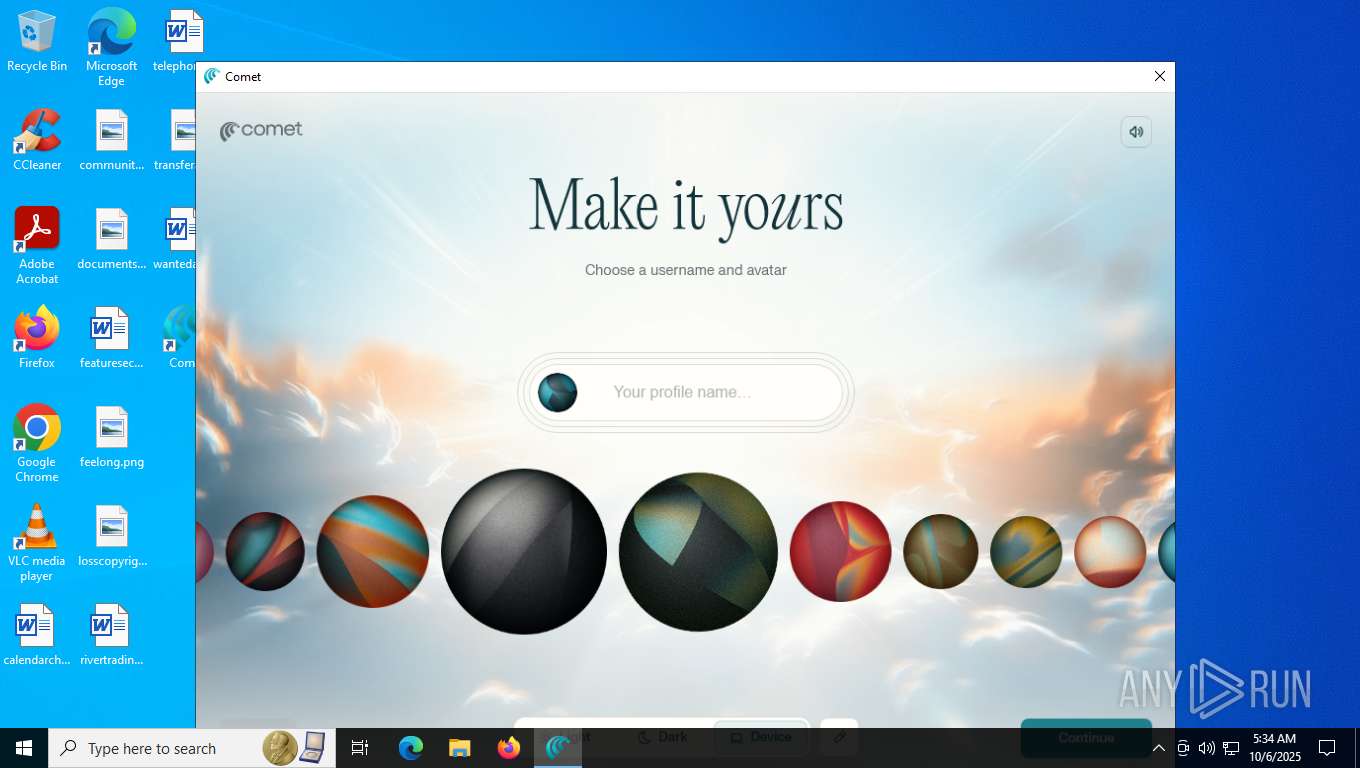Select the CCleaner desktop shortcut
The image size is (1360, 768).
point(37,140)
